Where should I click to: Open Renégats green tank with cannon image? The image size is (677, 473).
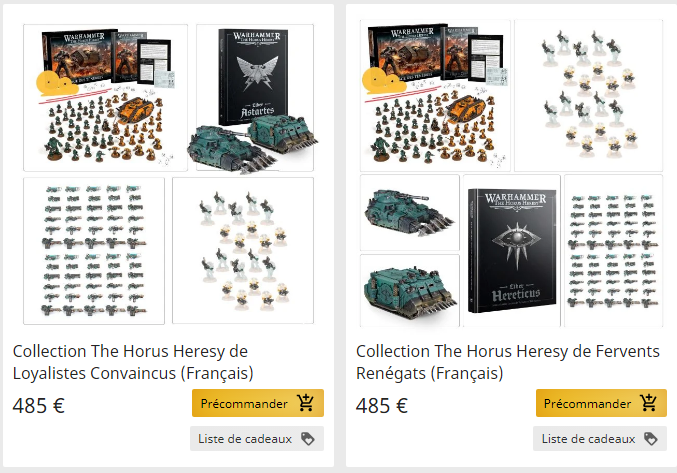pyautogui.click(x=410, y=212)
